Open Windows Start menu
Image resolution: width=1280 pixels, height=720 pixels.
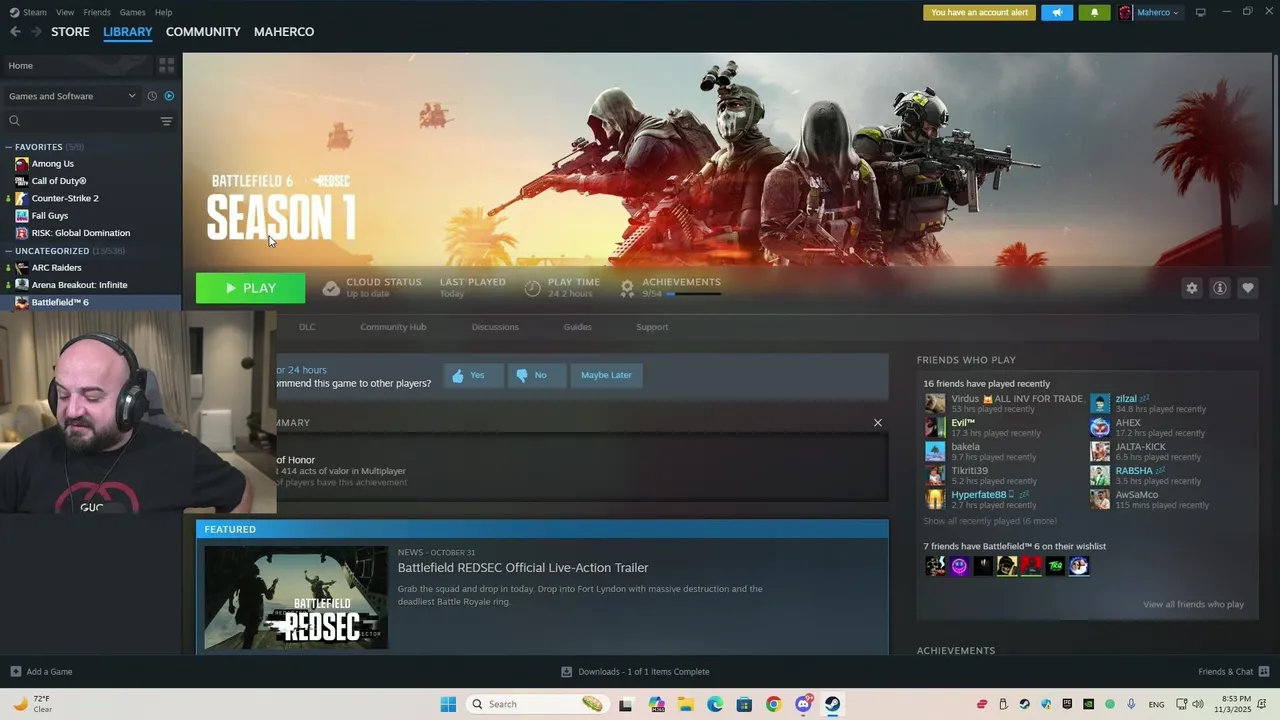(448, 704)
